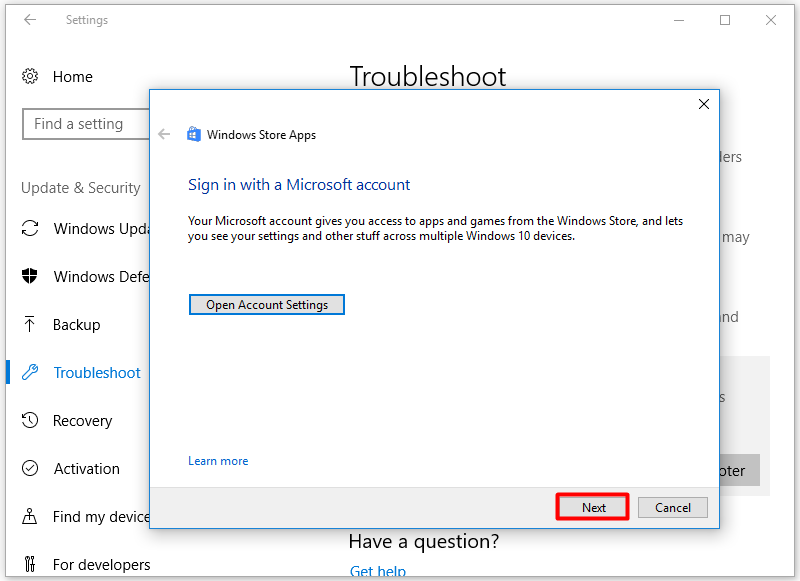
Task: Click the For developers tools icon
Action: 30,564
